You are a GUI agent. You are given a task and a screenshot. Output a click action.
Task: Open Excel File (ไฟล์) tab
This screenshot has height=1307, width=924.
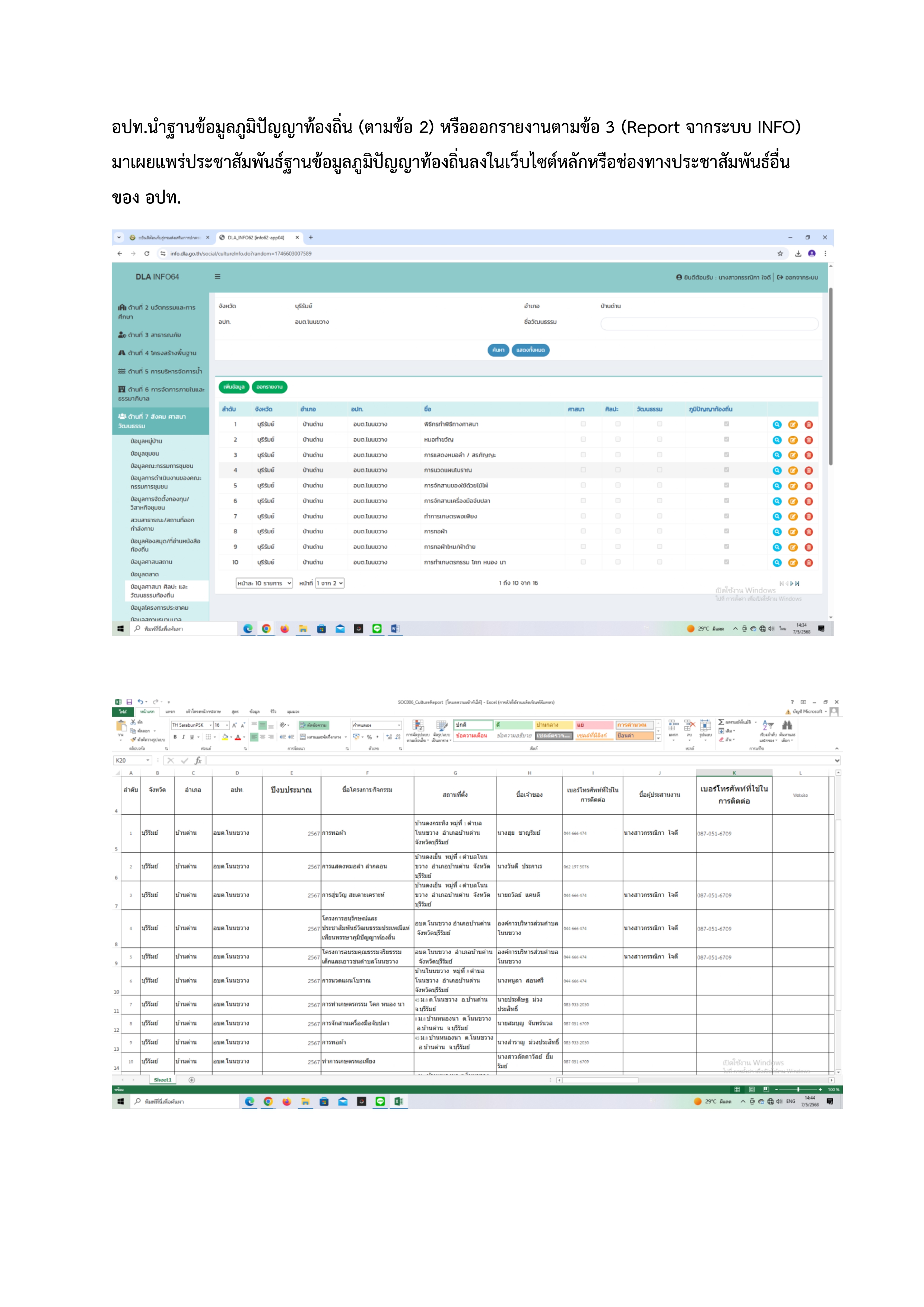(123, 711)
